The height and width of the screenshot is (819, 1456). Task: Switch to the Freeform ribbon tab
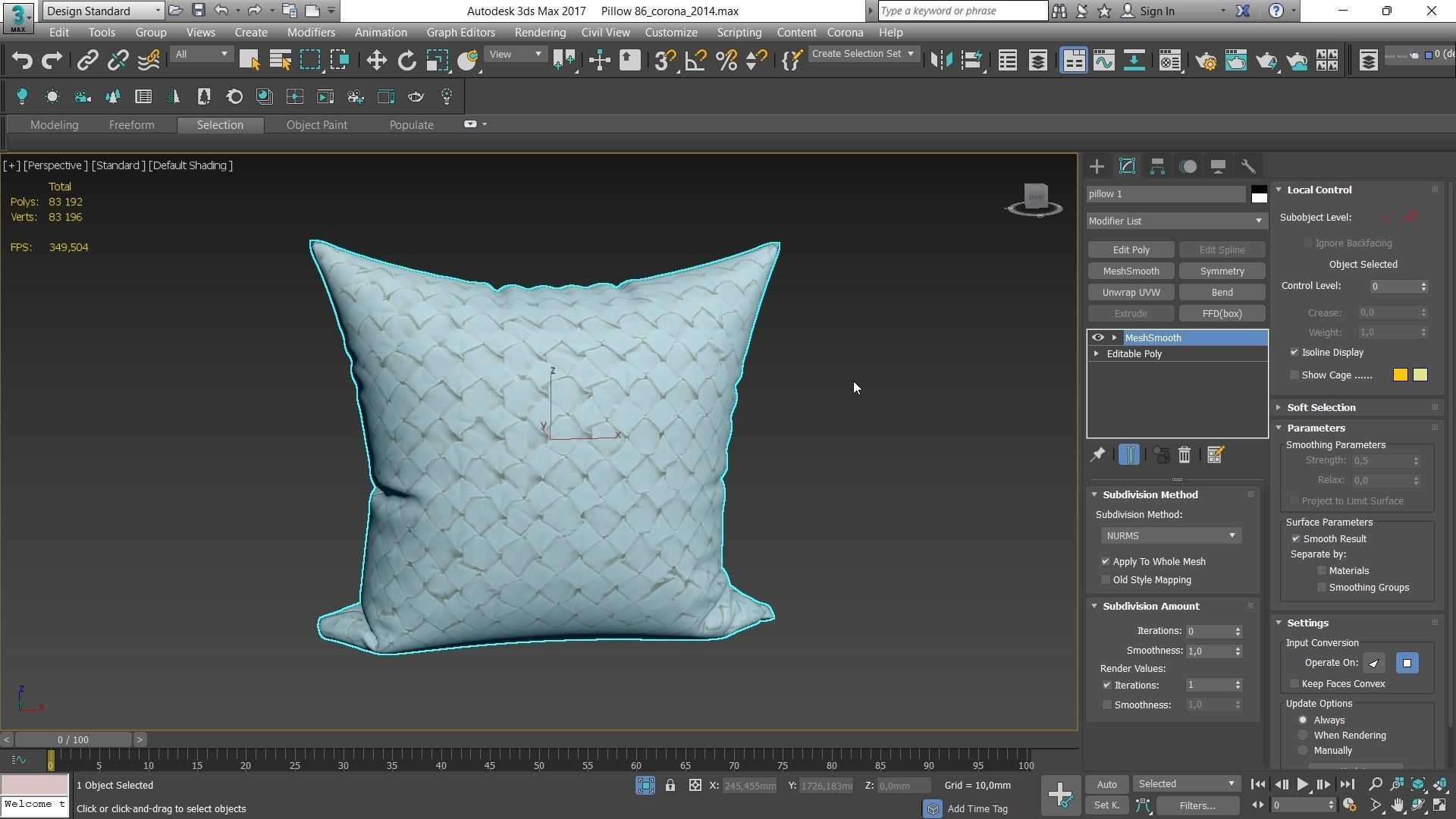131,125
